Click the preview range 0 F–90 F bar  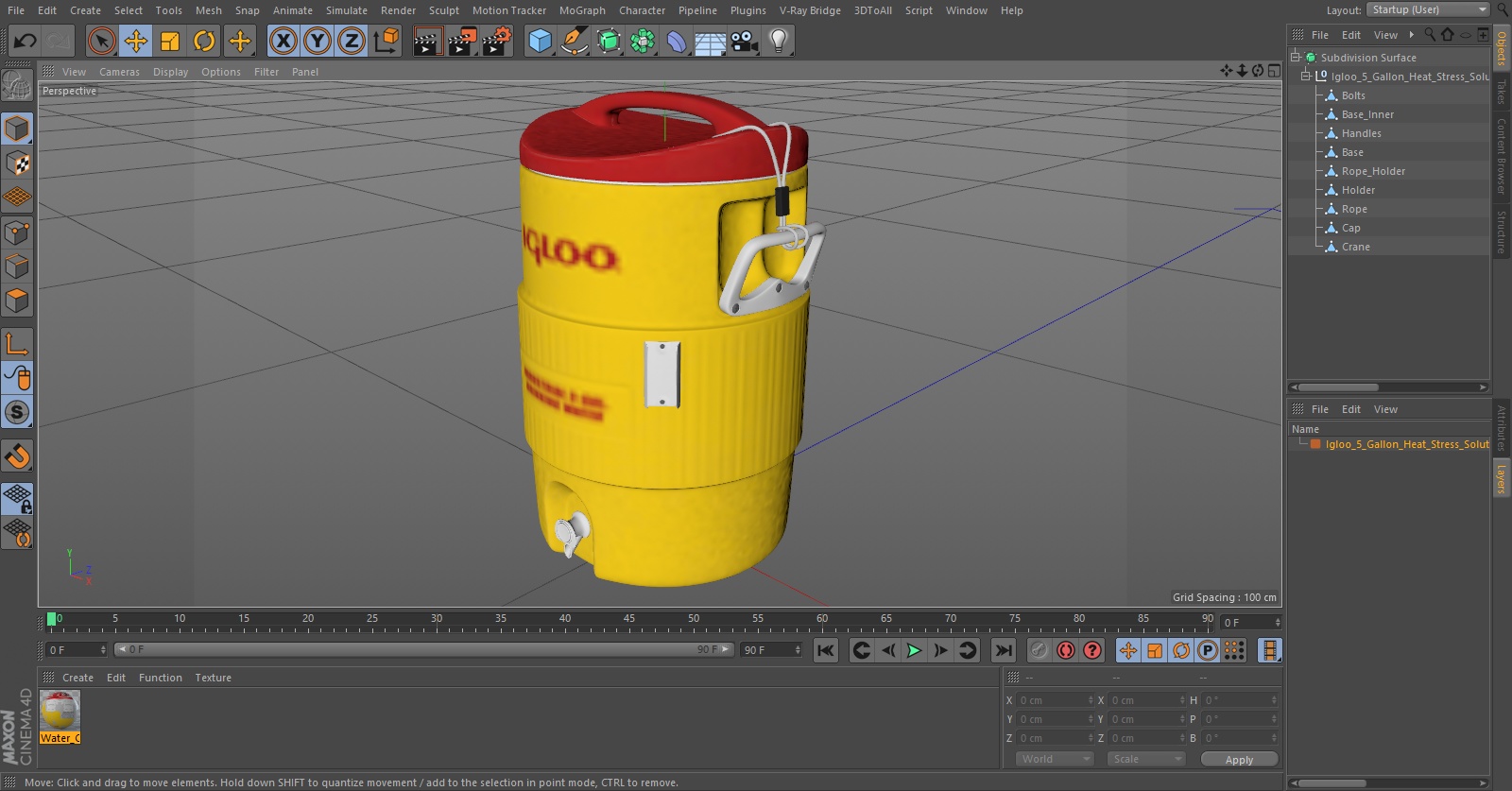coord(423,649)
